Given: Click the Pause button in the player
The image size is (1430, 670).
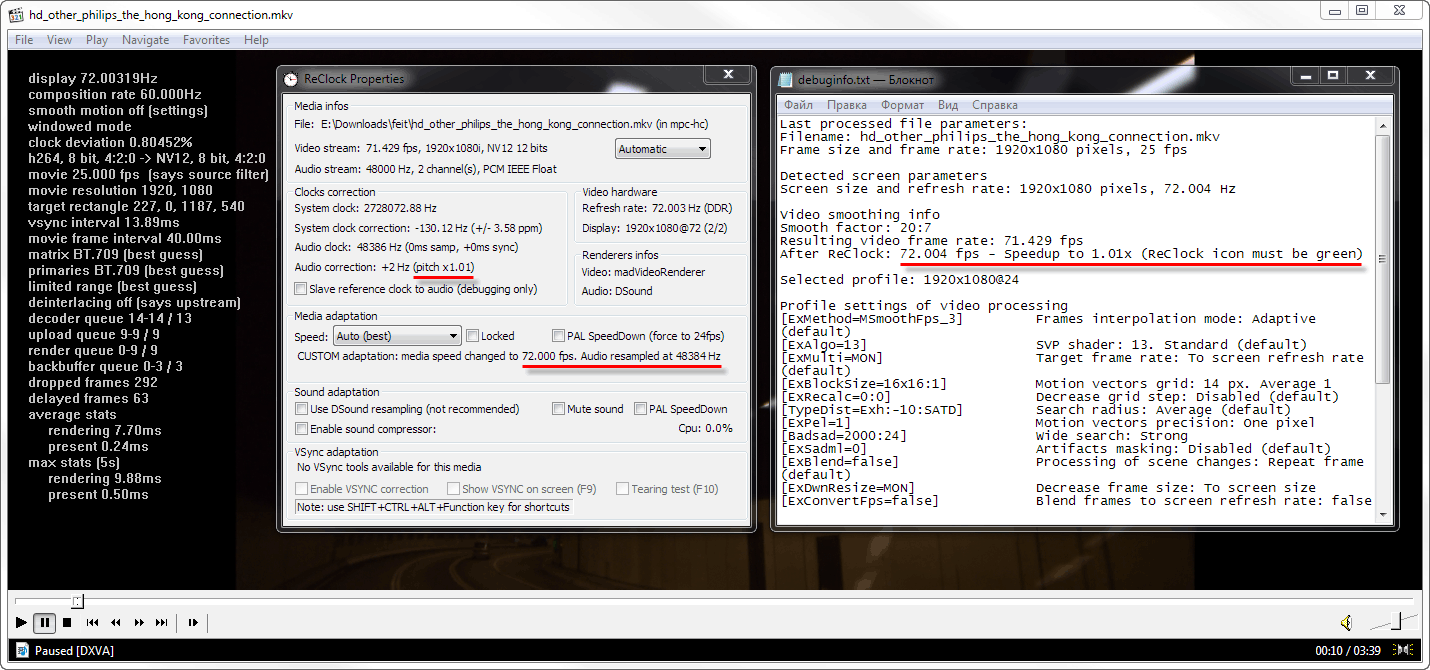Looking at the screenshot, I should [44, 623].
